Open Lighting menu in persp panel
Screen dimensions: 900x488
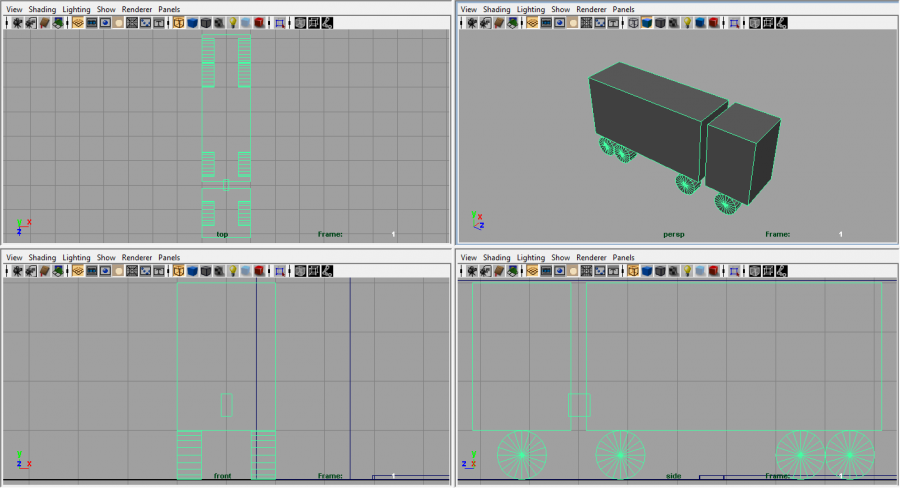tap(531, 9)
